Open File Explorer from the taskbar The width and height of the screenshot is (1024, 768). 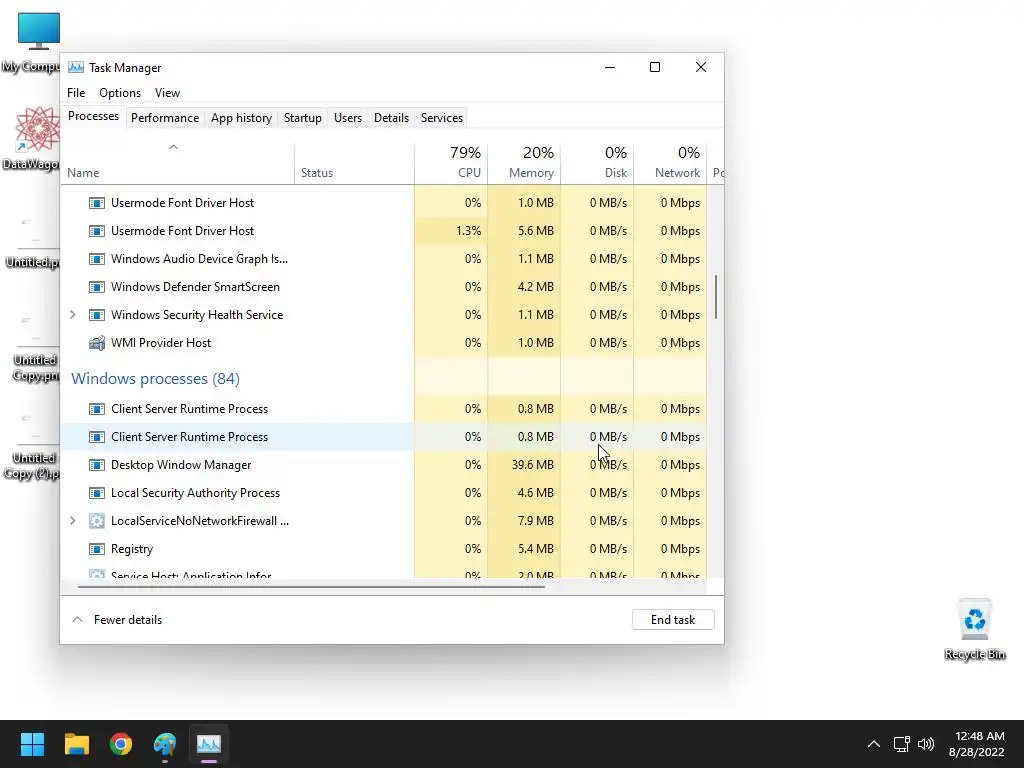76,744
